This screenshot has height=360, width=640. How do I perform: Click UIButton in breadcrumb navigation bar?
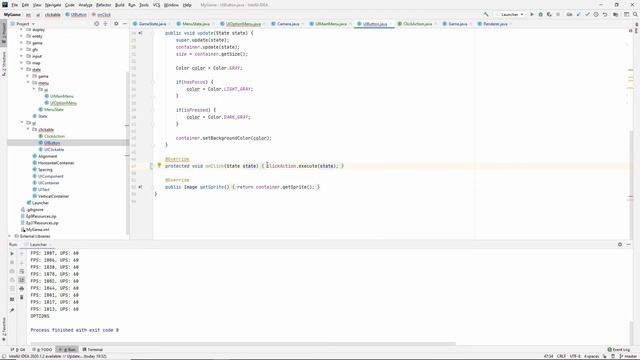(78, 14)
